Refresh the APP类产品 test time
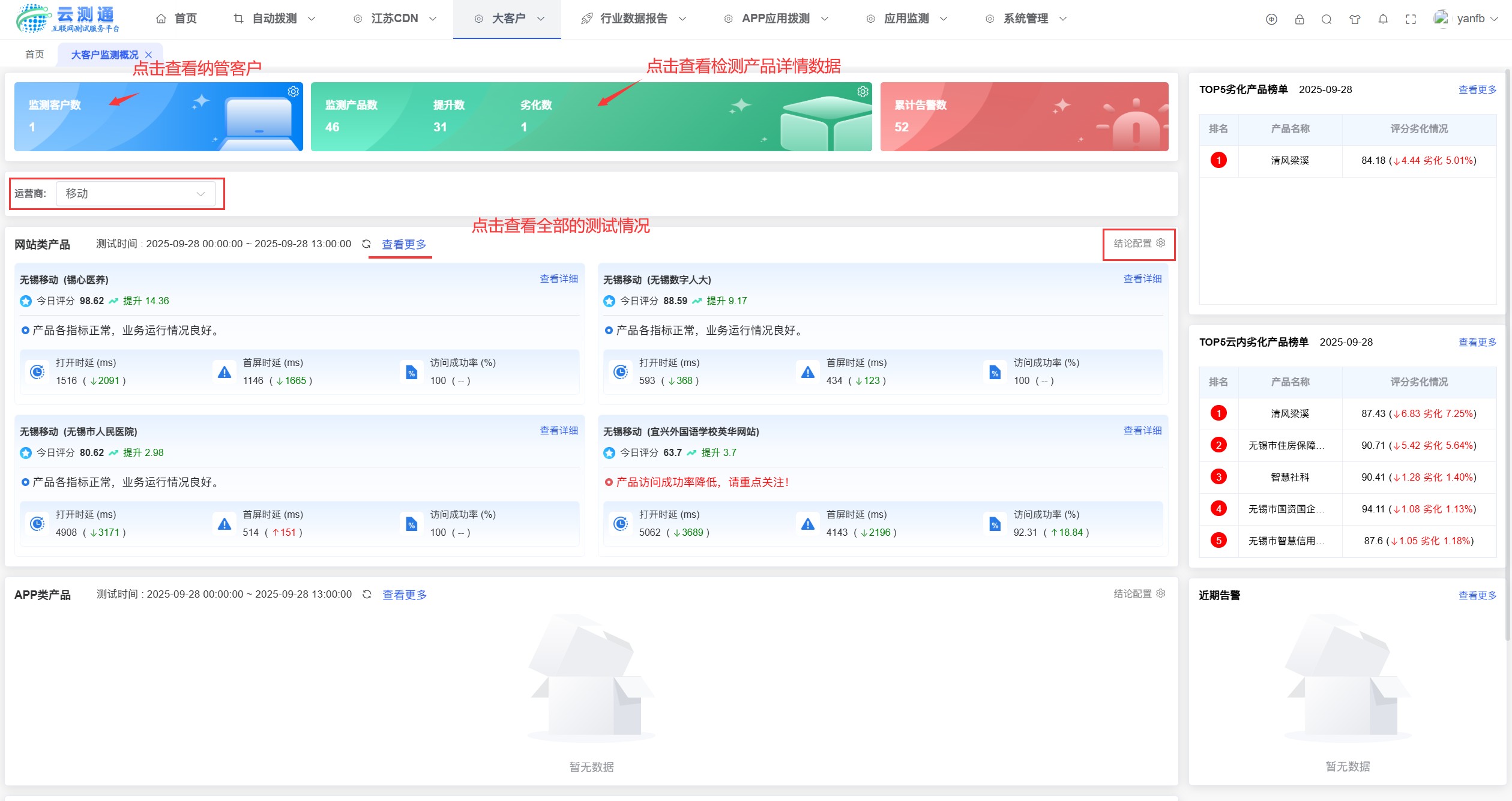1512x801 pixels. pyautogui.click(x=367, y=594)
